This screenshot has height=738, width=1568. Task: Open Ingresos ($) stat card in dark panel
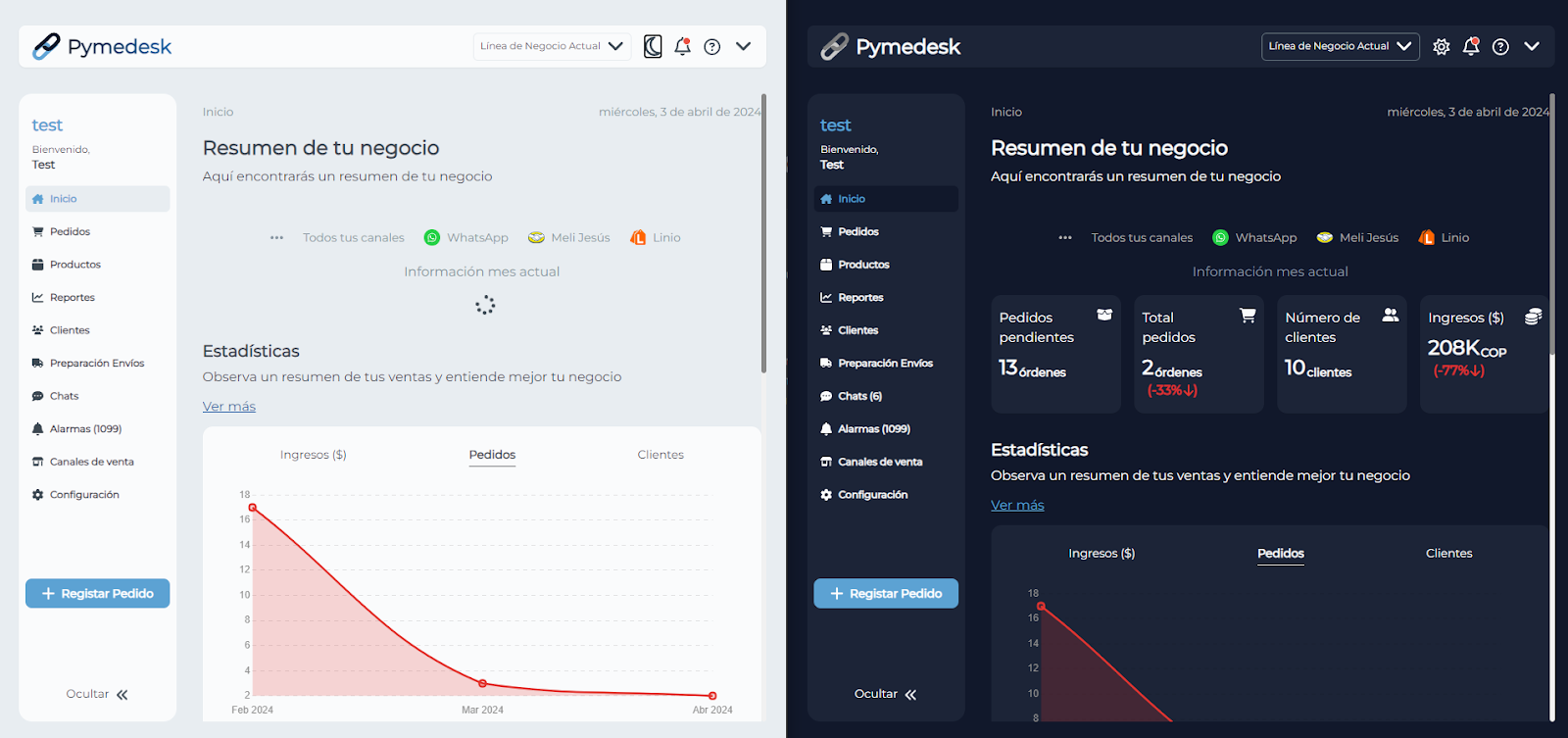point(1484,354)
